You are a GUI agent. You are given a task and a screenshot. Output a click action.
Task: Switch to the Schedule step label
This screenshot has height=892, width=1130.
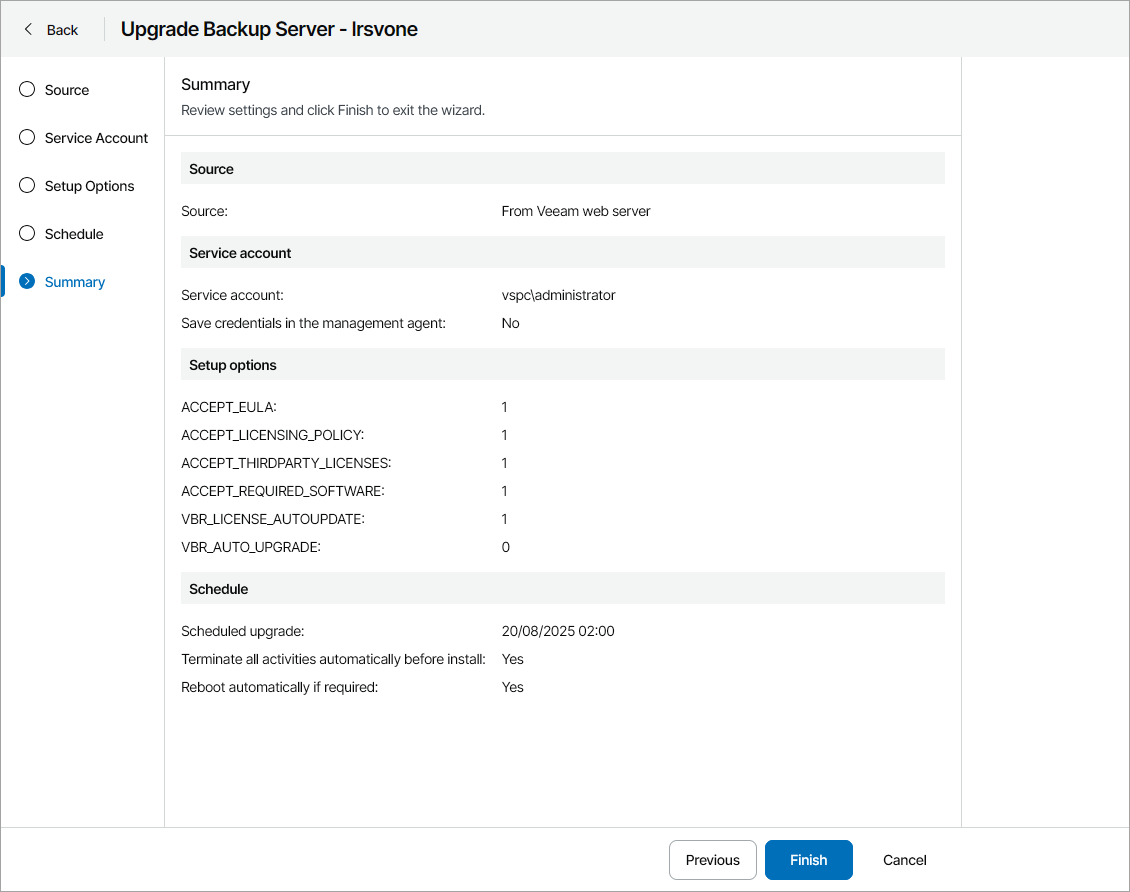[74, 234]
